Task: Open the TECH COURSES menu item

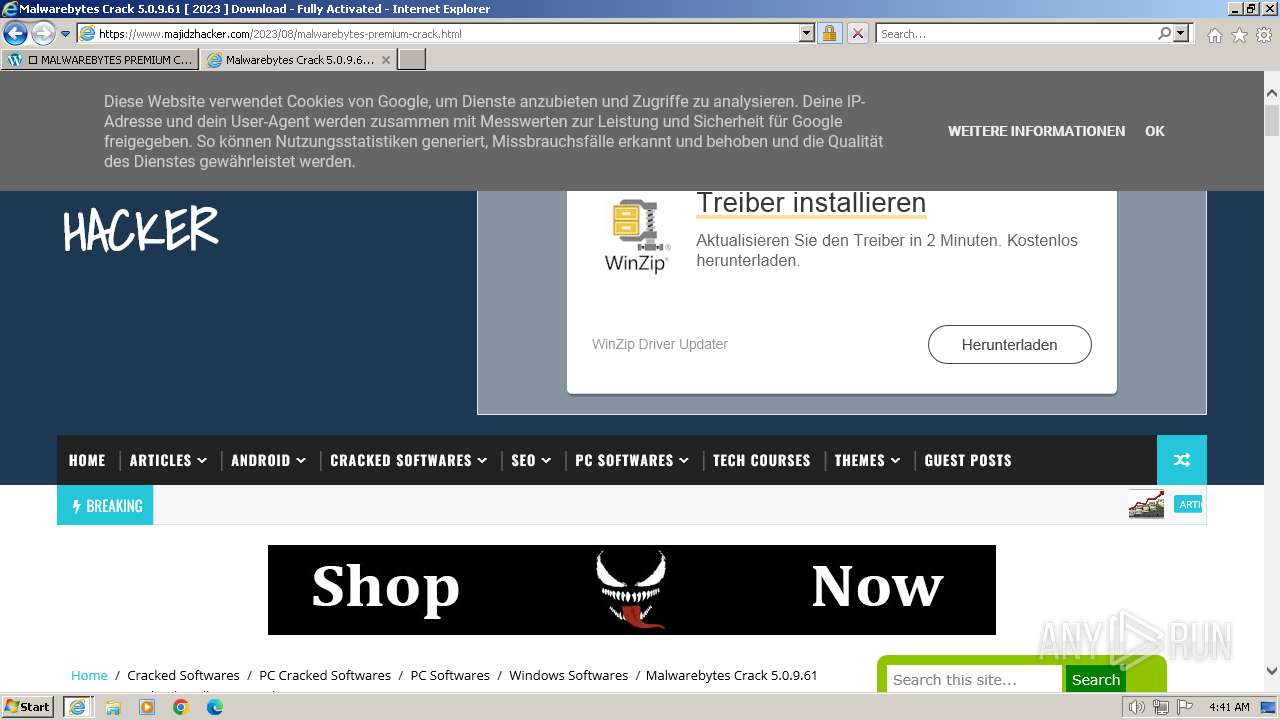Action: click(762, 460)
